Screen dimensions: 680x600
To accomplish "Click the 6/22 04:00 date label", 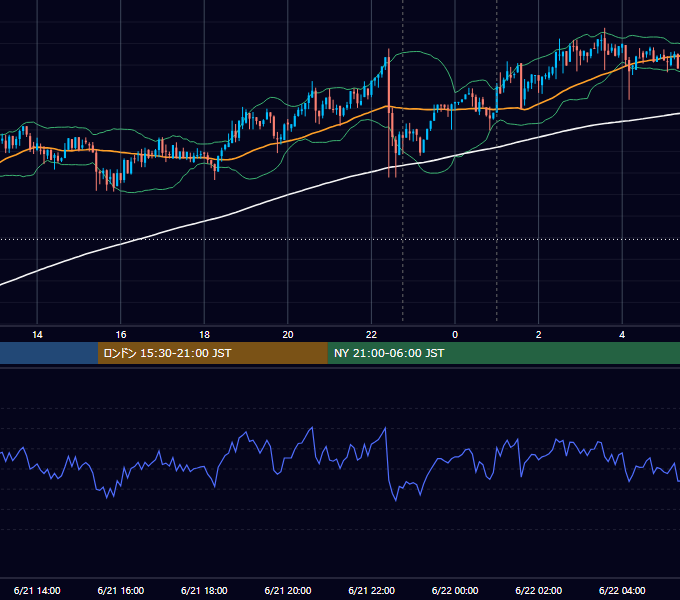I will (x=622, y=590).
